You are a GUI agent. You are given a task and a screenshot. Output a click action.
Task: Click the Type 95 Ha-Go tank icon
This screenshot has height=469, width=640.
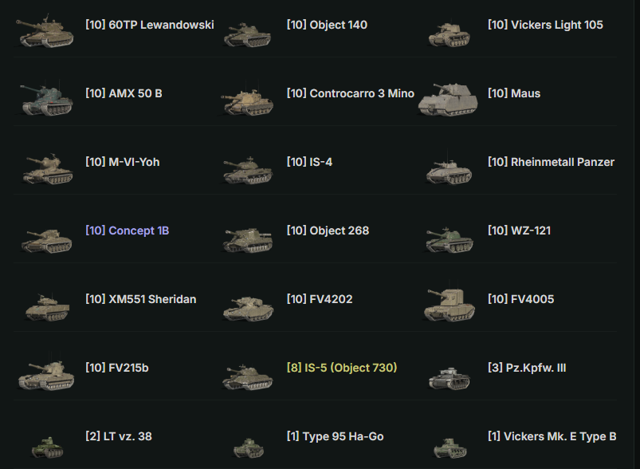point(248,447)
